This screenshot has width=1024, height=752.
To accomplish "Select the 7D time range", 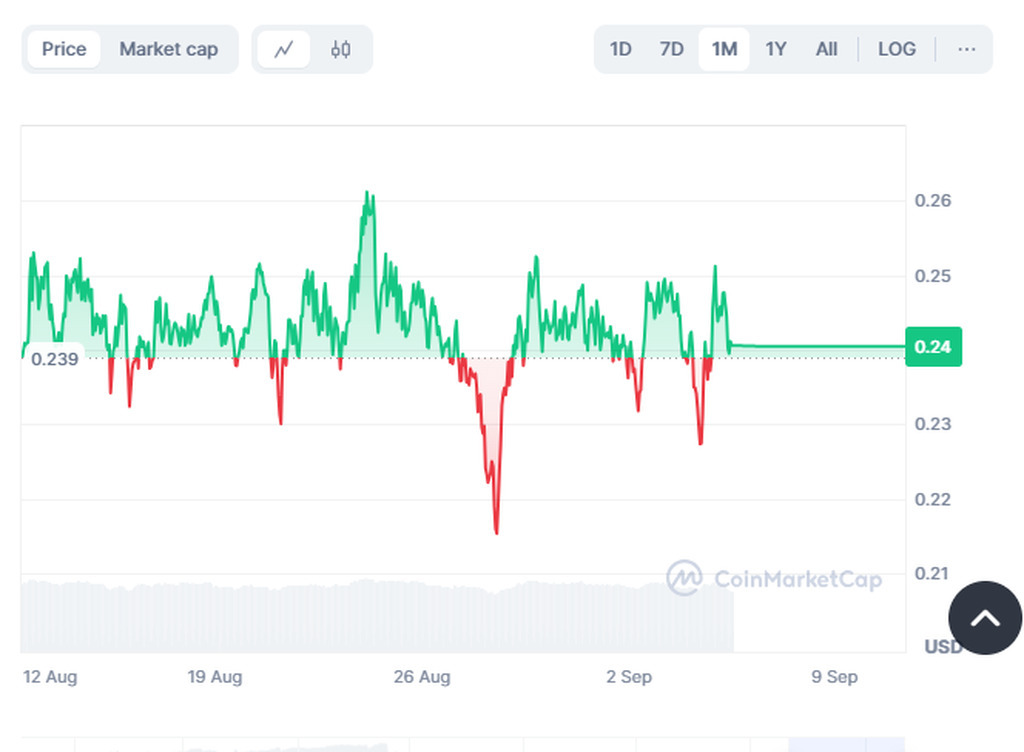I will [x=672, y=49].
